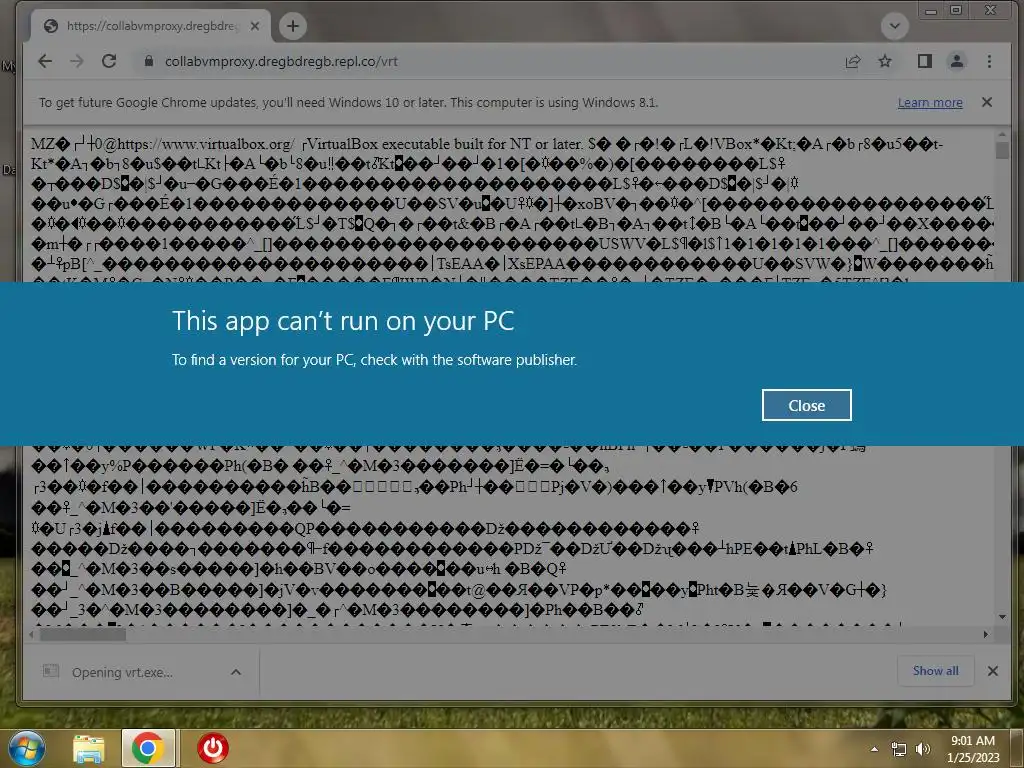Go back in Chrome

45,61
